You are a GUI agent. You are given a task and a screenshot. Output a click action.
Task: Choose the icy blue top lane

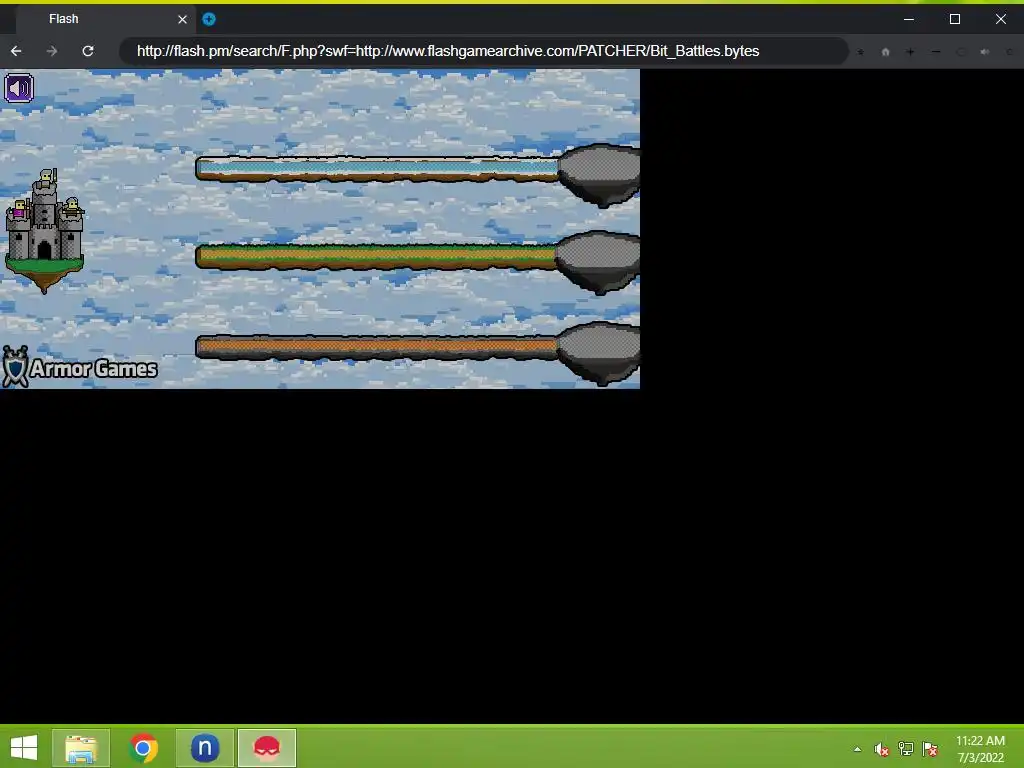tap(377, 168)
